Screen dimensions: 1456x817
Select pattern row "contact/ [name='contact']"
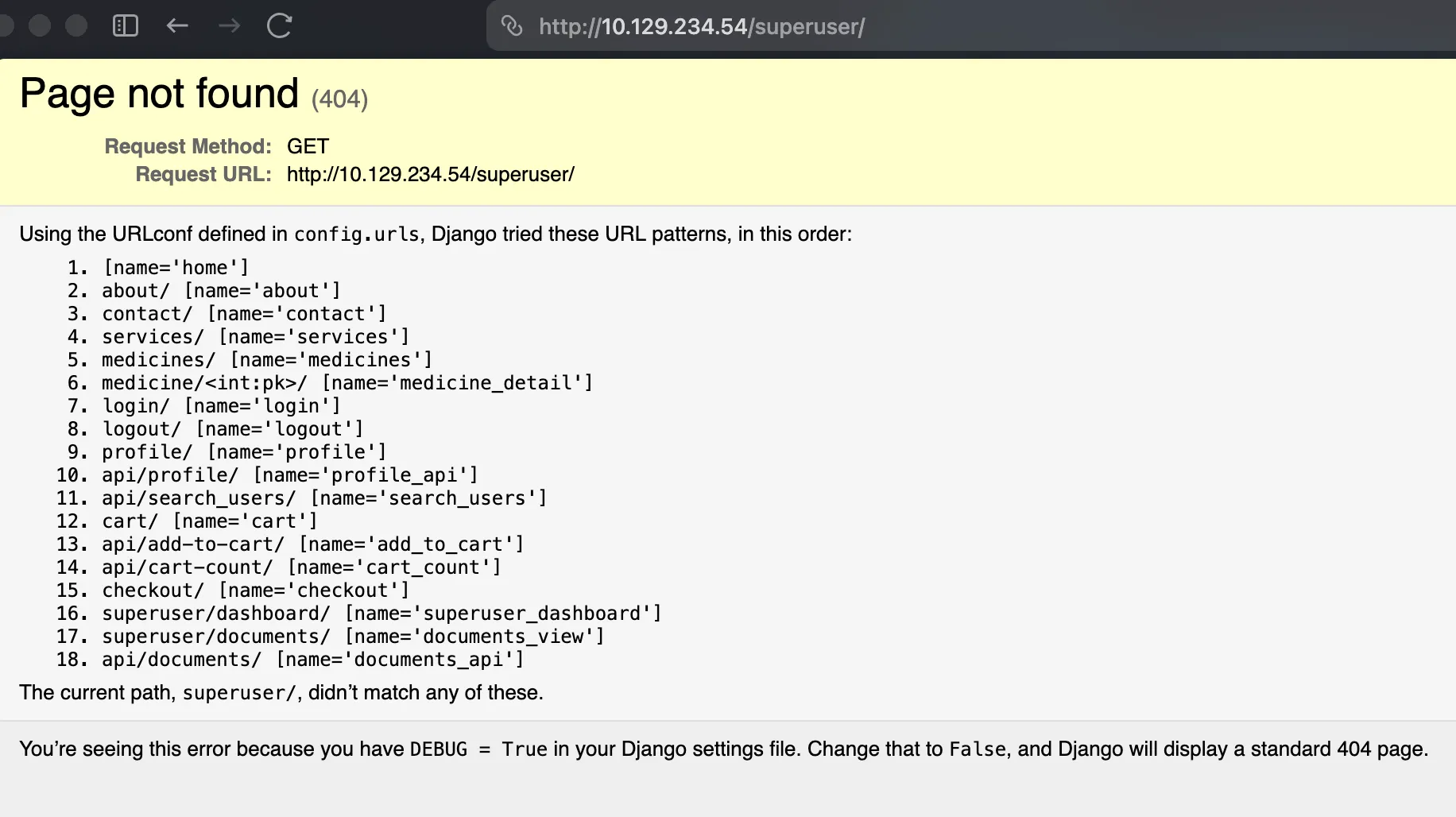click(x=244, y=314)
